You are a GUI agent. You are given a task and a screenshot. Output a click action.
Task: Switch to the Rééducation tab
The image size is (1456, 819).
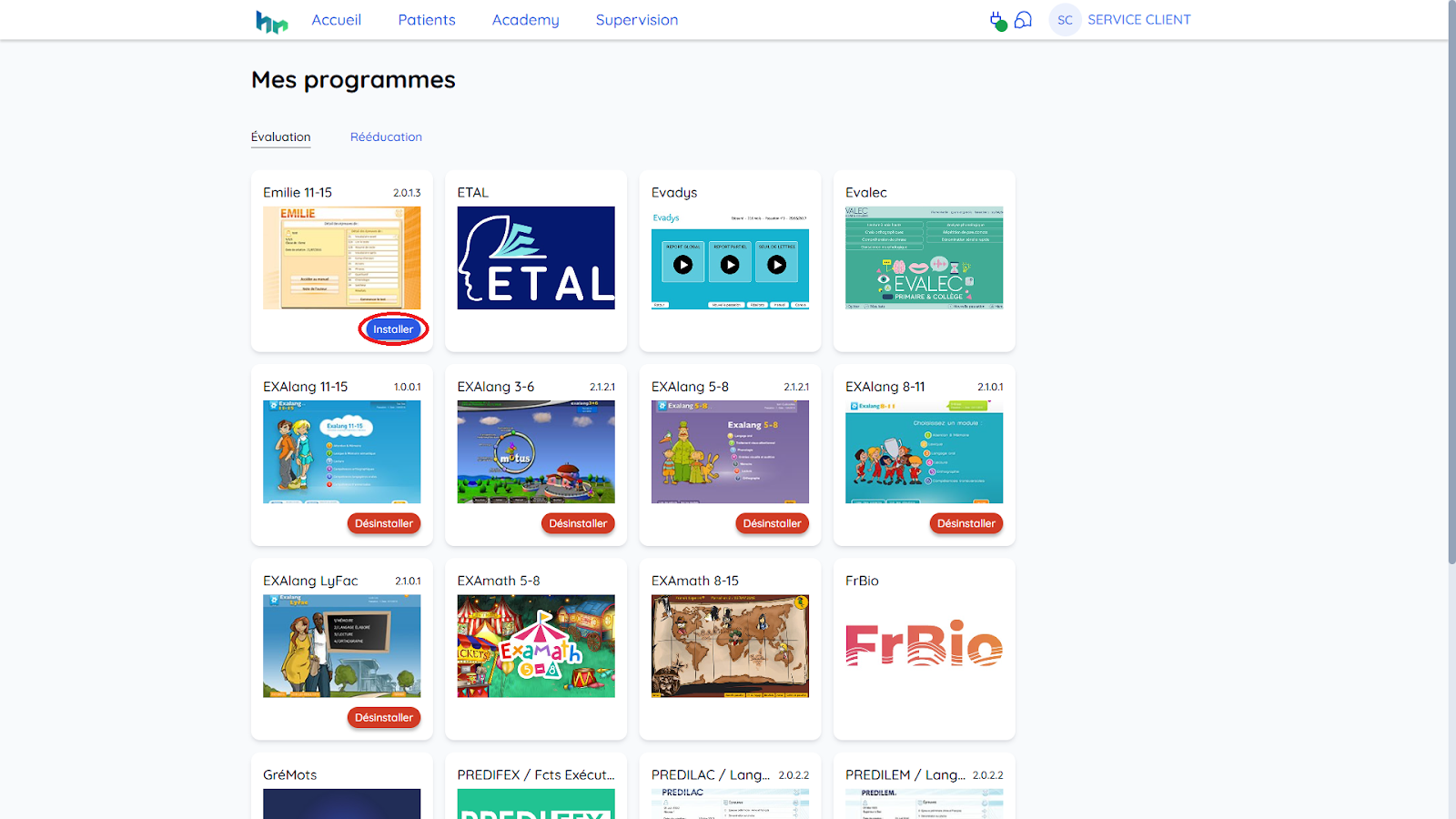386,137
